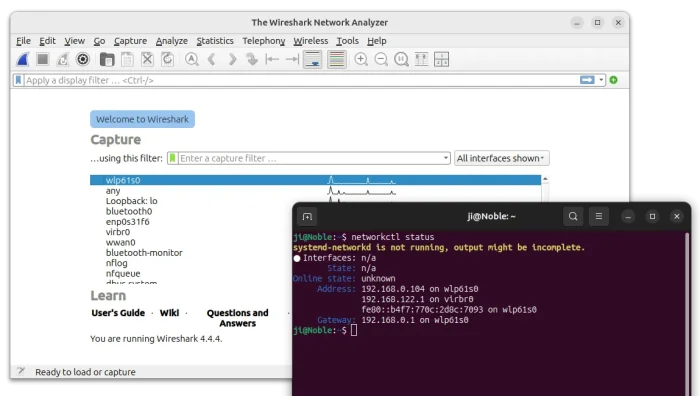Select bluetooth-monitor interface

(x=144, y=253)
